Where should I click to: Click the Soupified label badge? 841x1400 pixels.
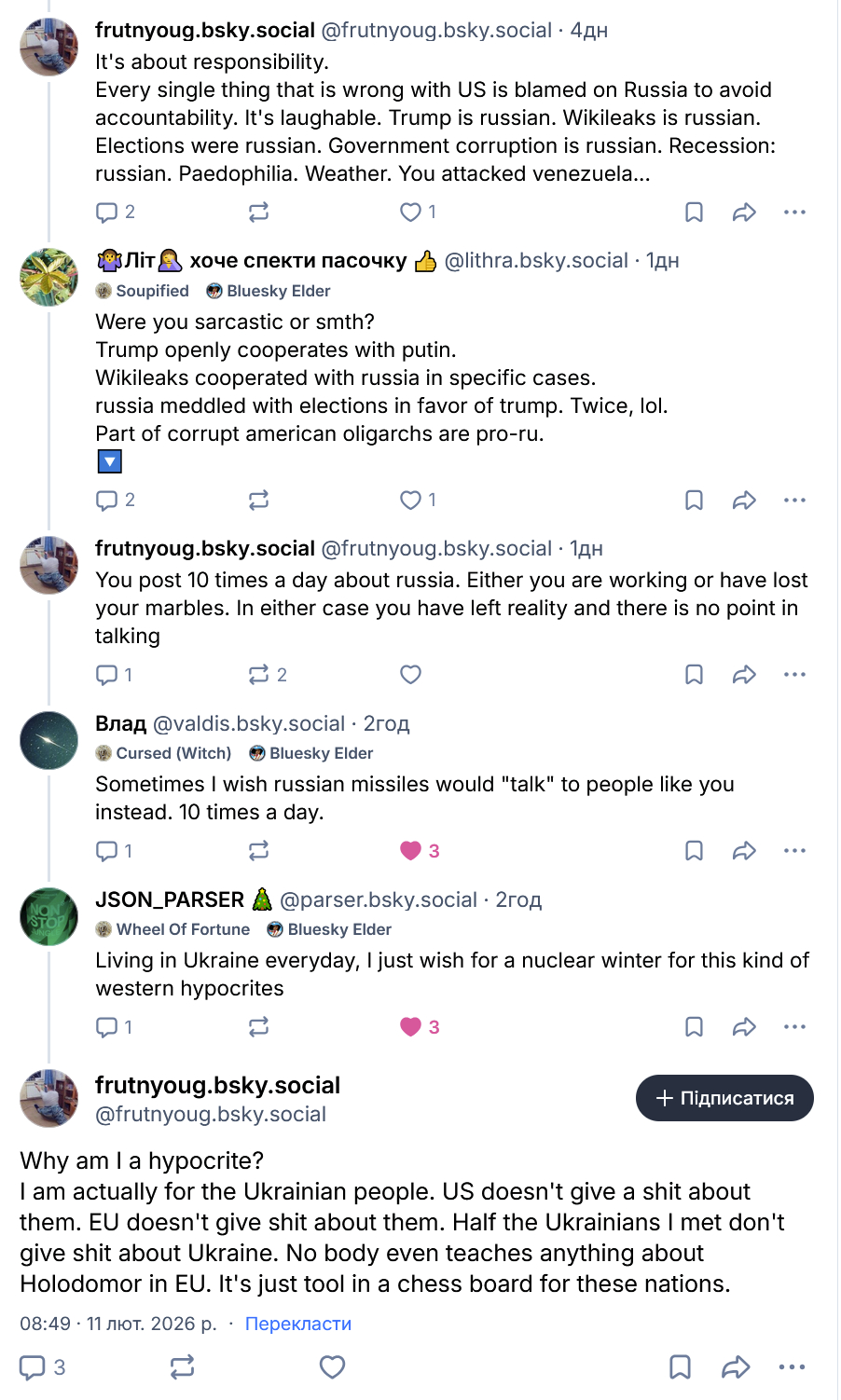143,291
